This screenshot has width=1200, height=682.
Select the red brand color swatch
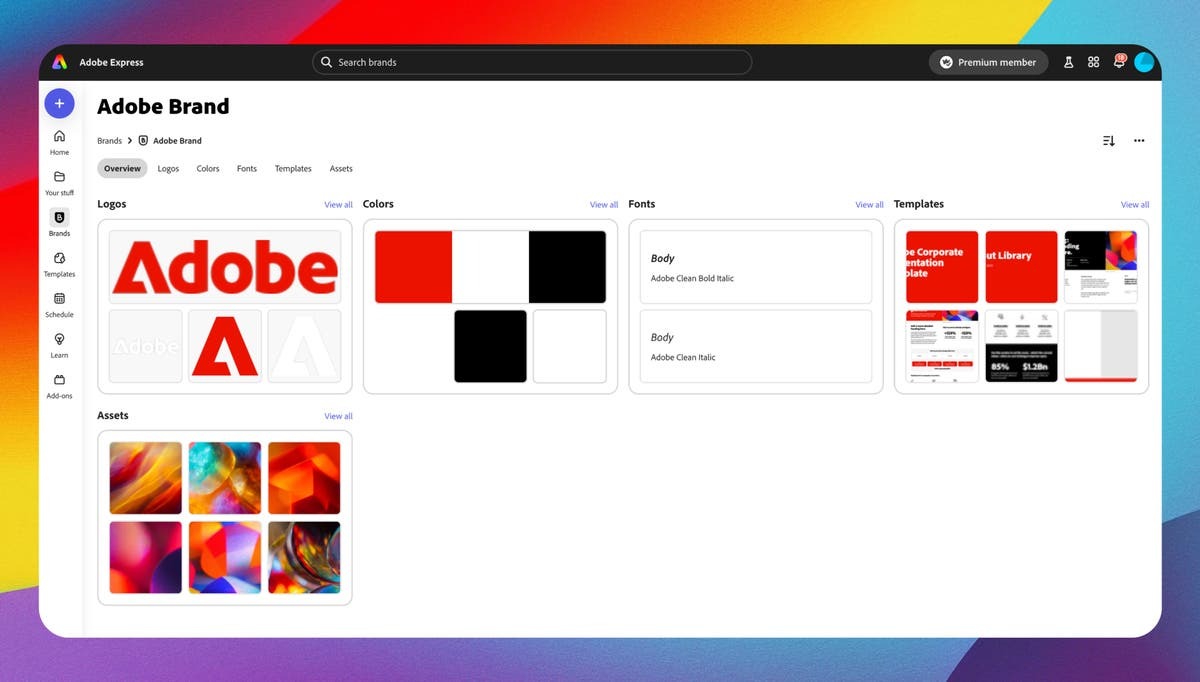coord(413,266)
